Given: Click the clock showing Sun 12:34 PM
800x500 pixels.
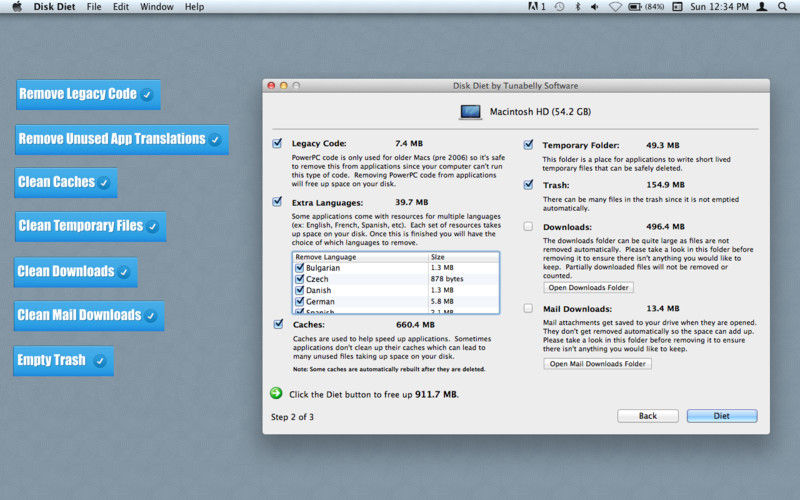Looking at the screenshot, I should (719, 7).
